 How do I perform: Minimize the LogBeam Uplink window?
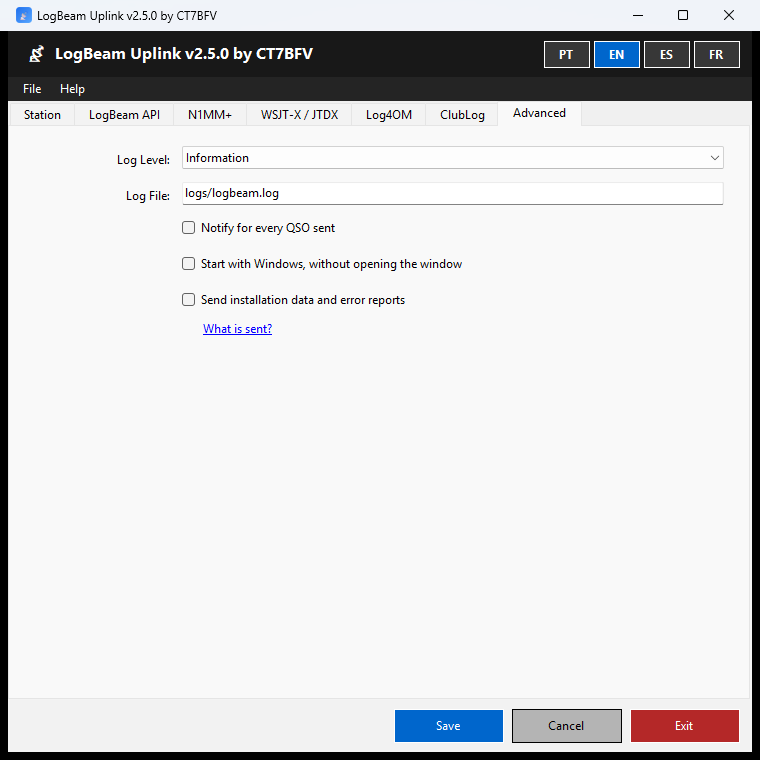point(638,16)
